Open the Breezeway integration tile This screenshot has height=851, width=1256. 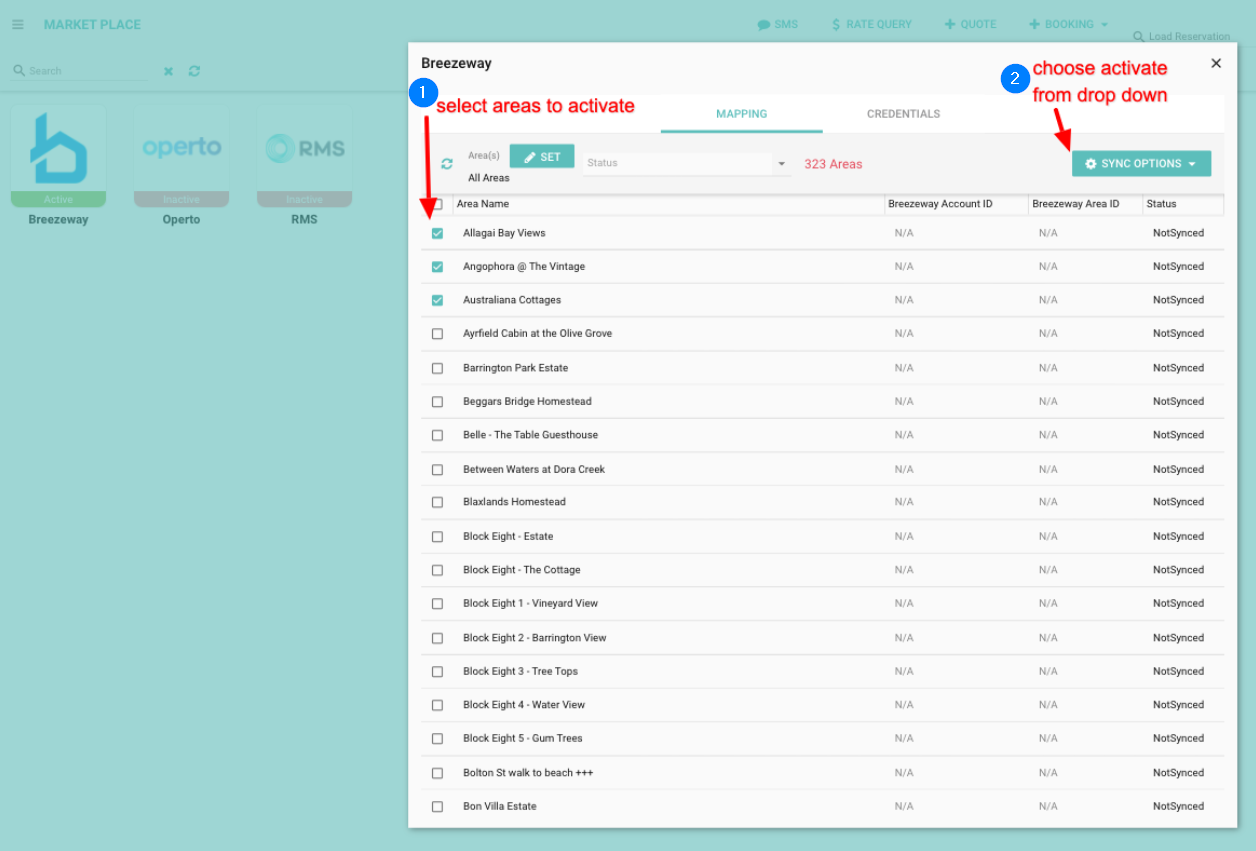point(58,150)
